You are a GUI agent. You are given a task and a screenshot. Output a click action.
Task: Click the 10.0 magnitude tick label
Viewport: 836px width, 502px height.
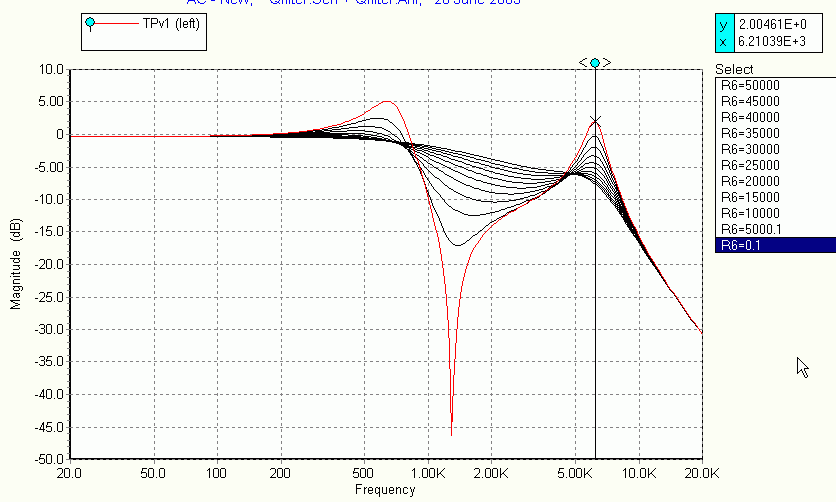tap(51, 69)
